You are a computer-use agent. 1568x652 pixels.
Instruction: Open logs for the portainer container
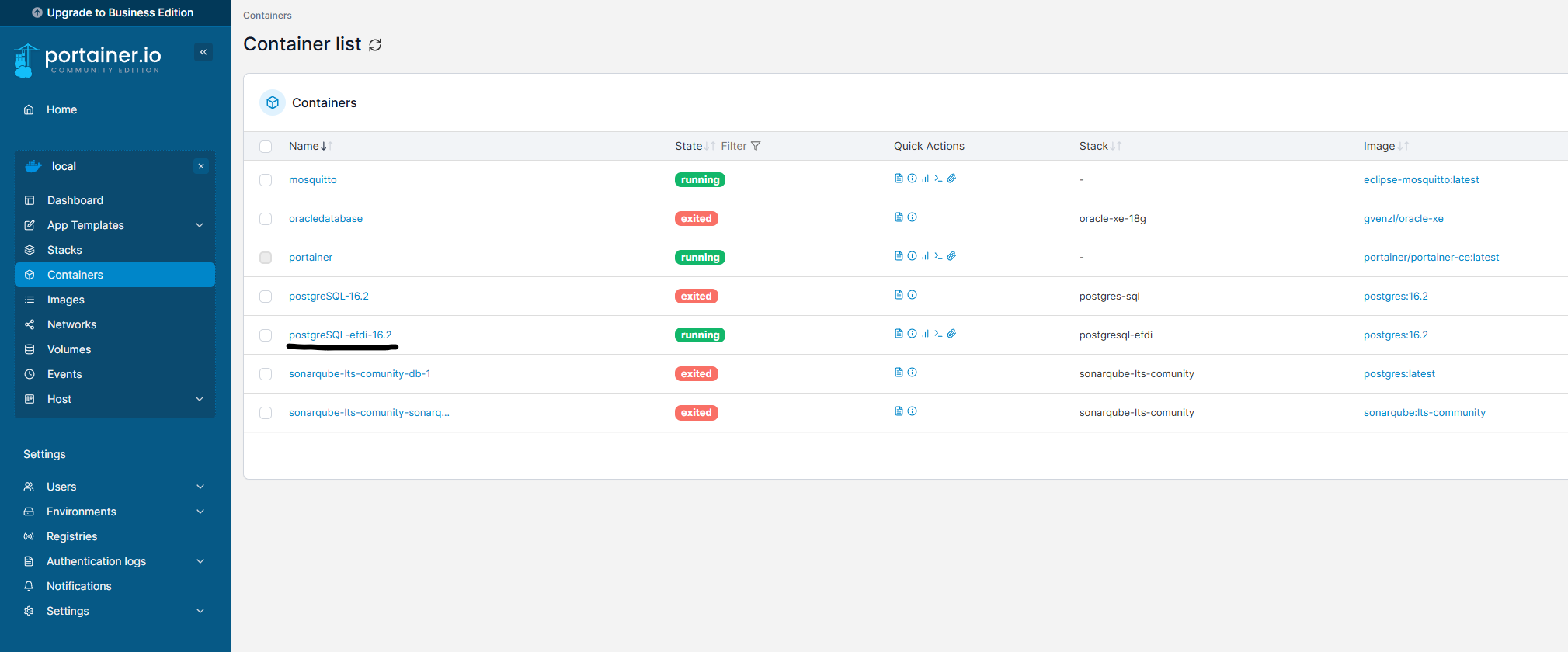pos(899,256)
